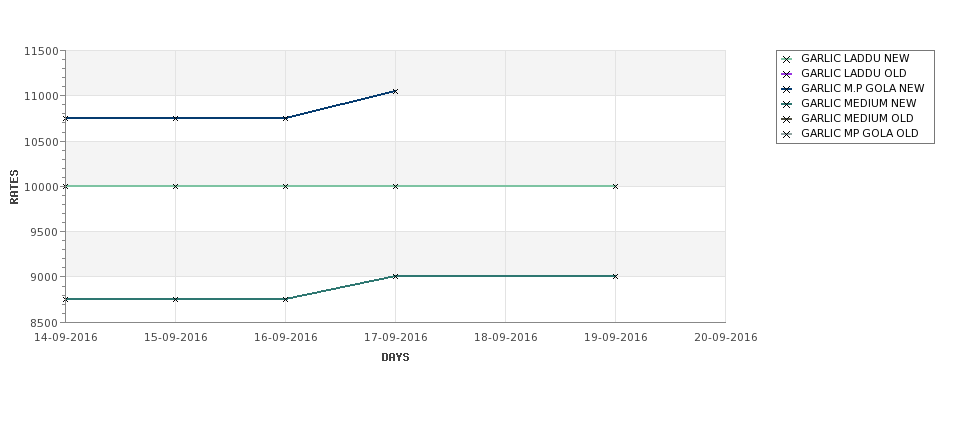The image size is (975, 429).
Task: Click the teal data point at 15-09-2016
Action: coord(175,299)
